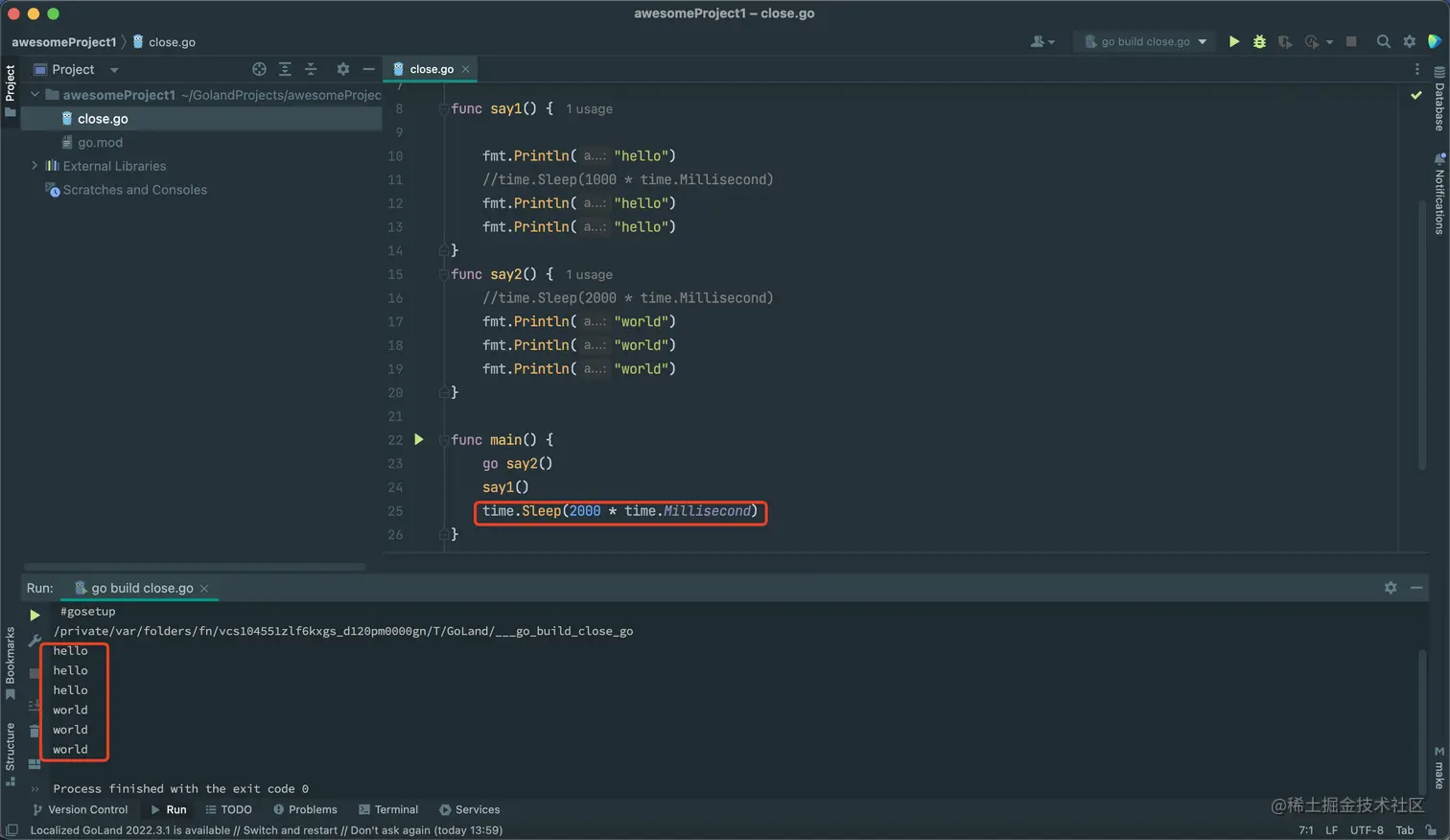Click the awesomeProject1 breadcrumb
The height and width of the screenshot is (840, 1450).
[x=64, y=42]
